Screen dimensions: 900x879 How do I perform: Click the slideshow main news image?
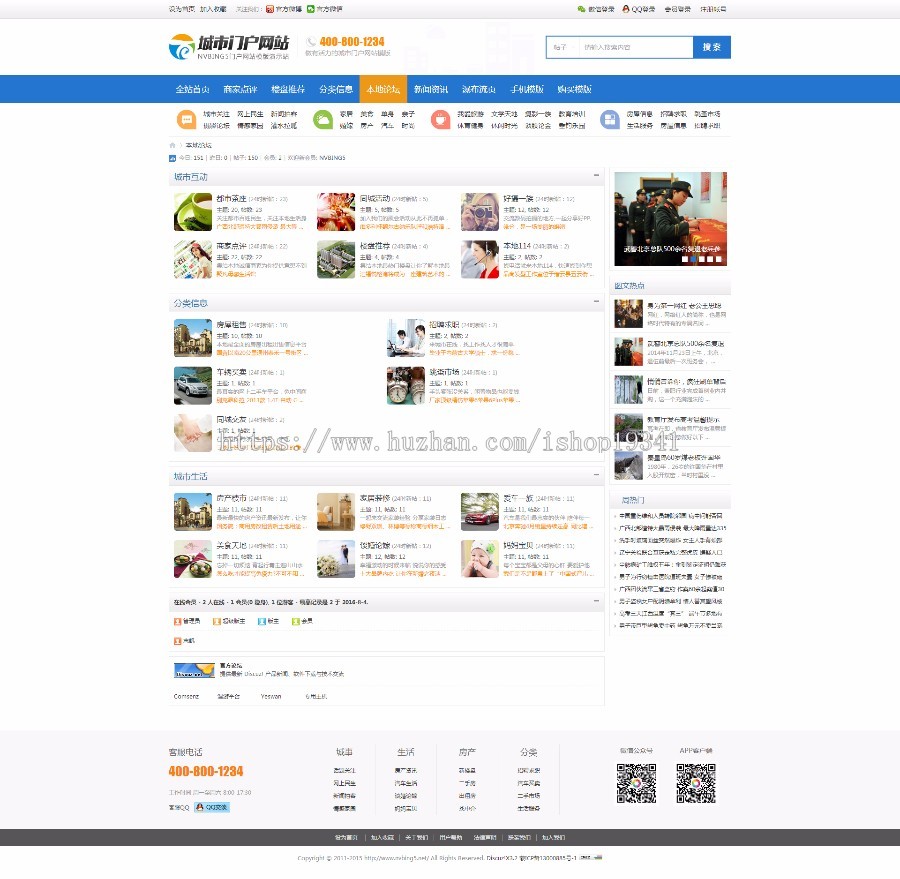[x=670, y=219]
